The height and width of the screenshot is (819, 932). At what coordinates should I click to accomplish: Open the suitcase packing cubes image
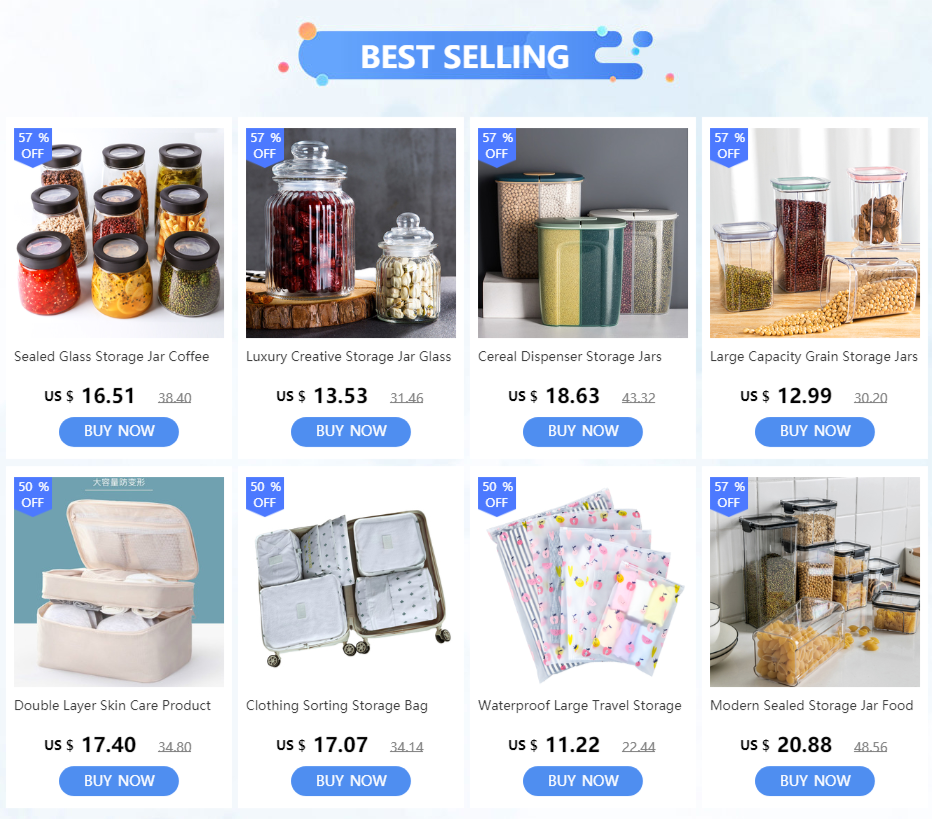351,582
